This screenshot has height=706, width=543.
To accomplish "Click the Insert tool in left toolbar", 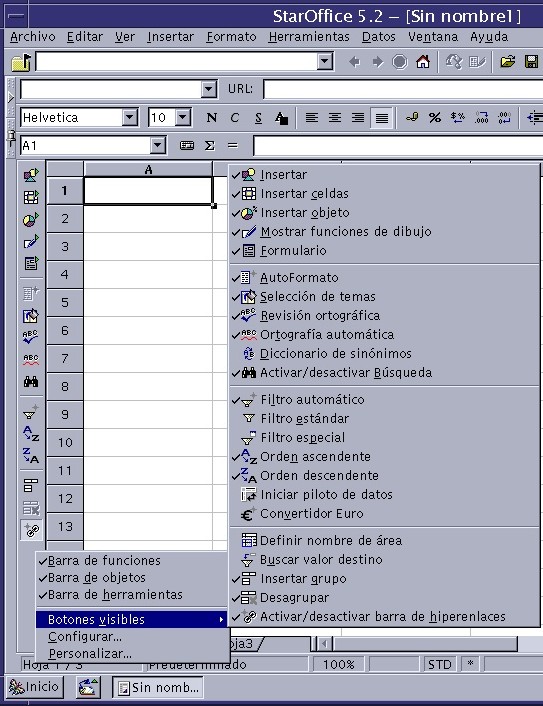I will click(x=31, y=175).
